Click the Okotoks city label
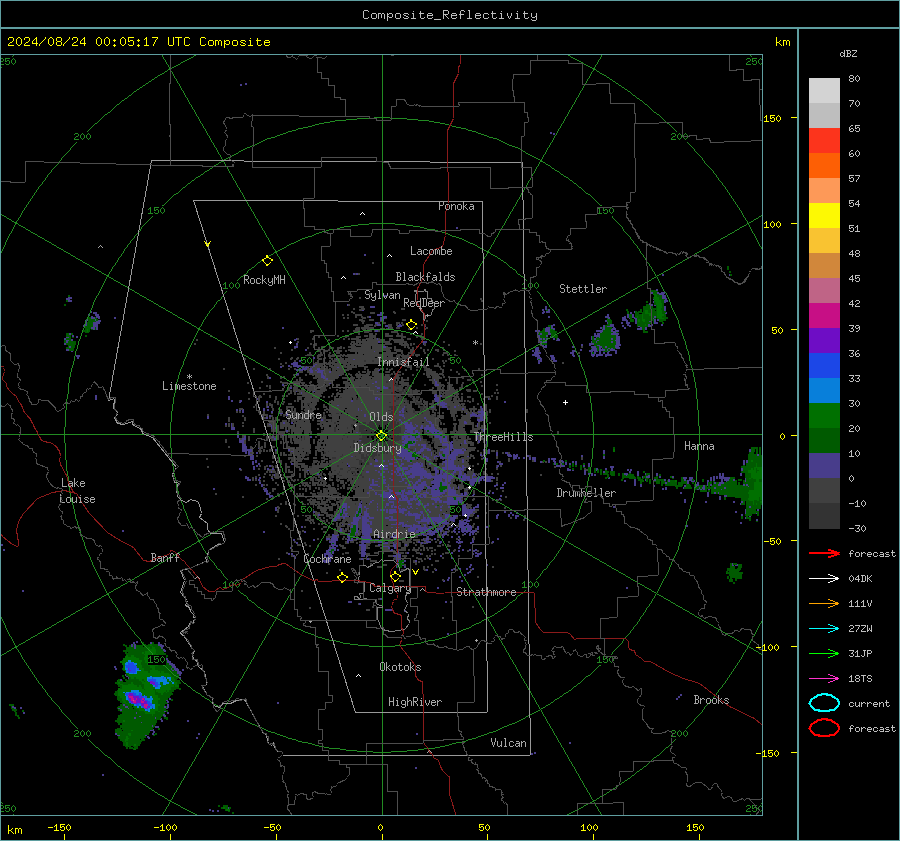This screenshot has height=841, width=900. pyautogui.click(x=400, y=667)
